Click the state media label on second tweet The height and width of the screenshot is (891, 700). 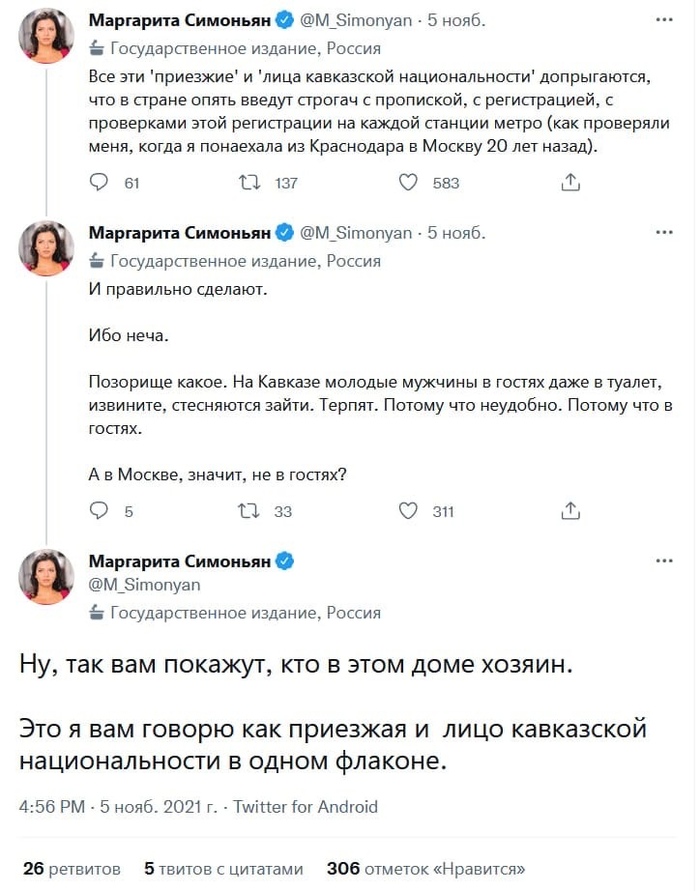coord(245,261)
